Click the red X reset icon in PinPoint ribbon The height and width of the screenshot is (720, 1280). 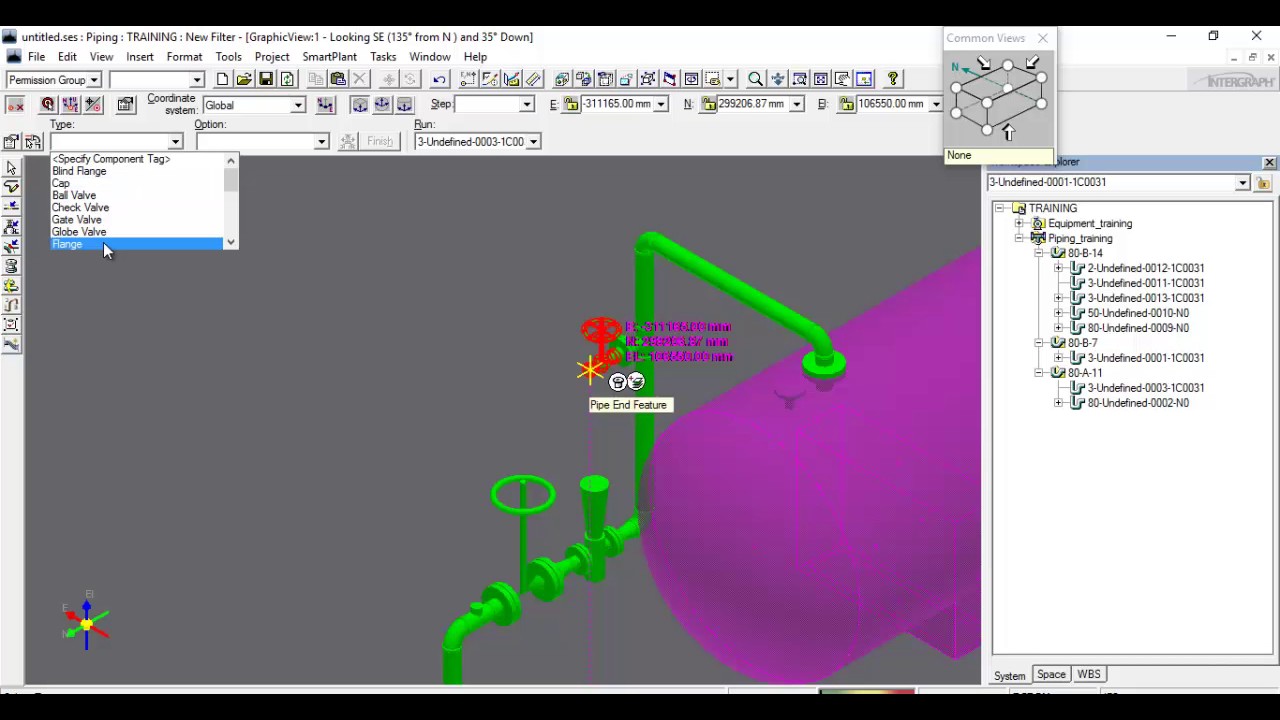point(15,105)
